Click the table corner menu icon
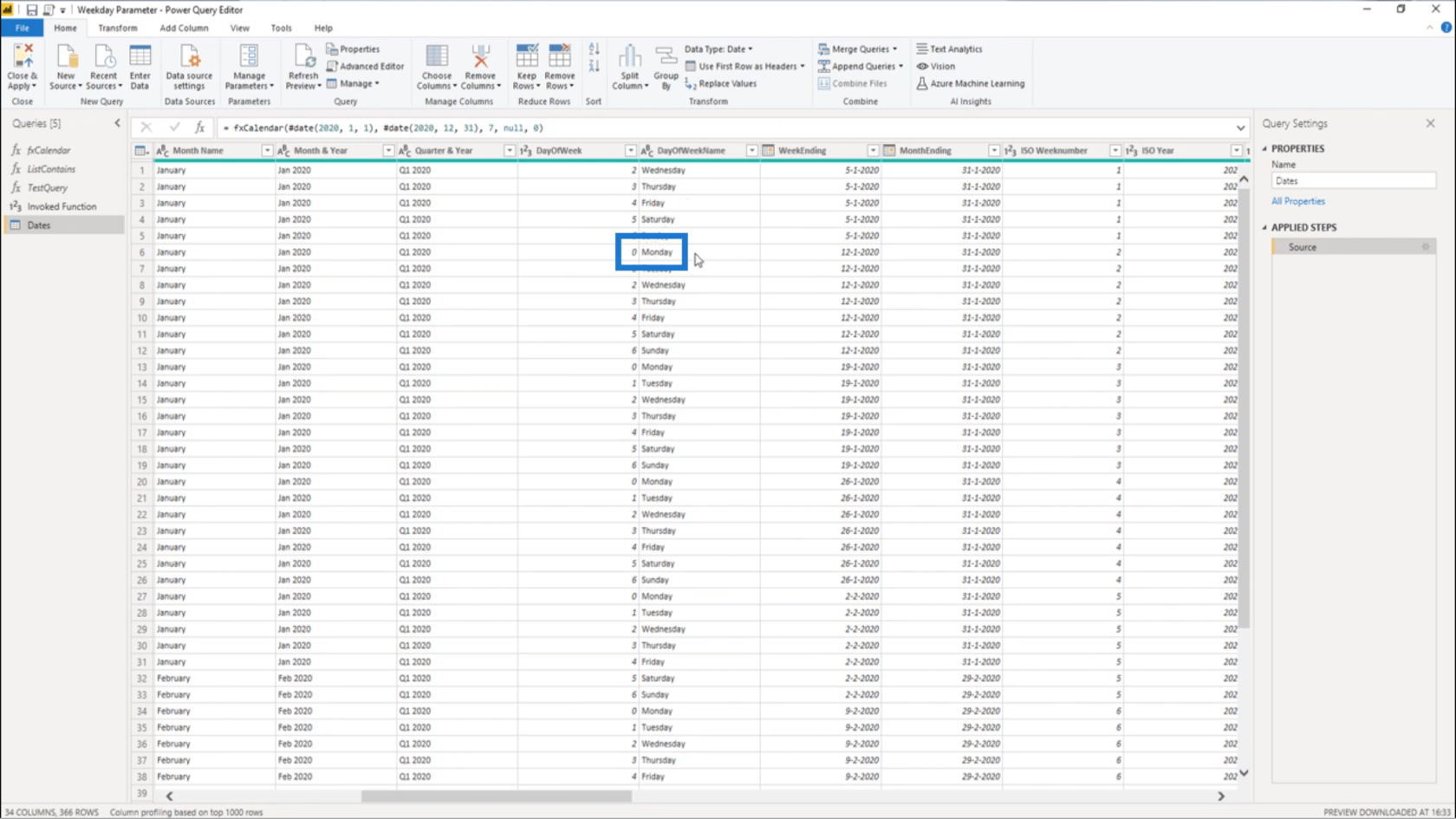Viewport: 1456px width, 819px height. [x=141, y=151]
